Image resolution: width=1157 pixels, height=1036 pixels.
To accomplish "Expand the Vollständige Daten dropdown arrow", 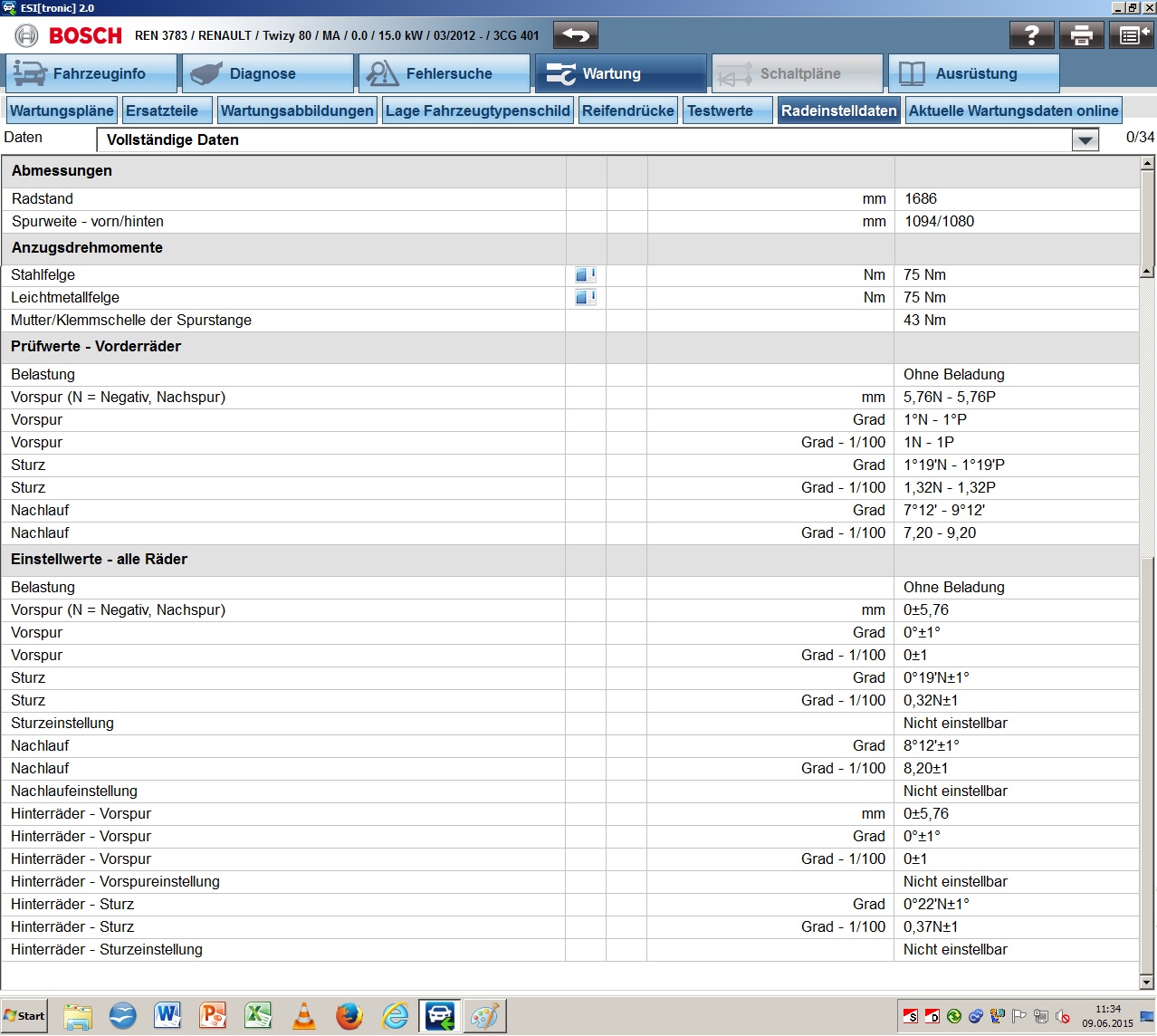I will pyautogui.click(x=1085, y=140).
